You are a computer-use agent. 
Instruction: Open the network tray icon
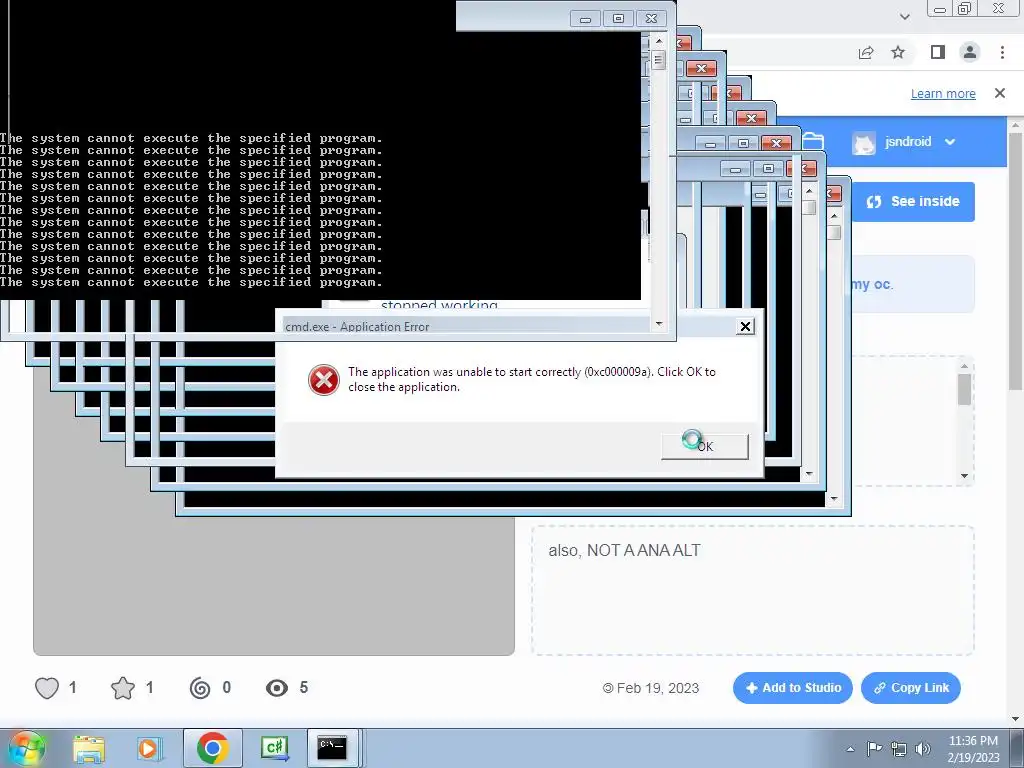[899, 749]
